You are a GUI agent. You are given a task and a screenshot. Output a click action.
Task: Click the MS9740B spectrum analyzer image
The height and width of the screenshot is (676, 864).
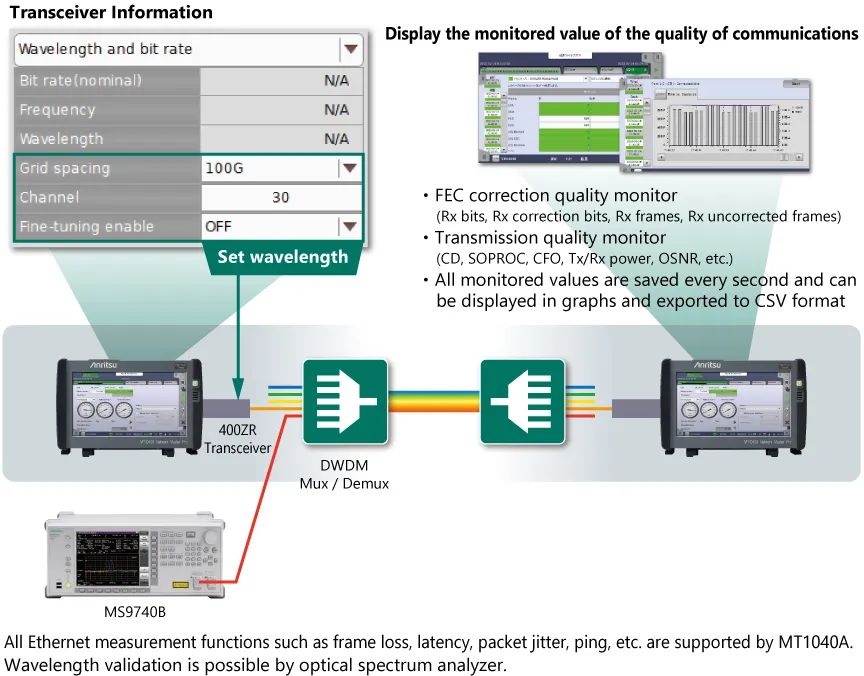[x=133, y=557]
